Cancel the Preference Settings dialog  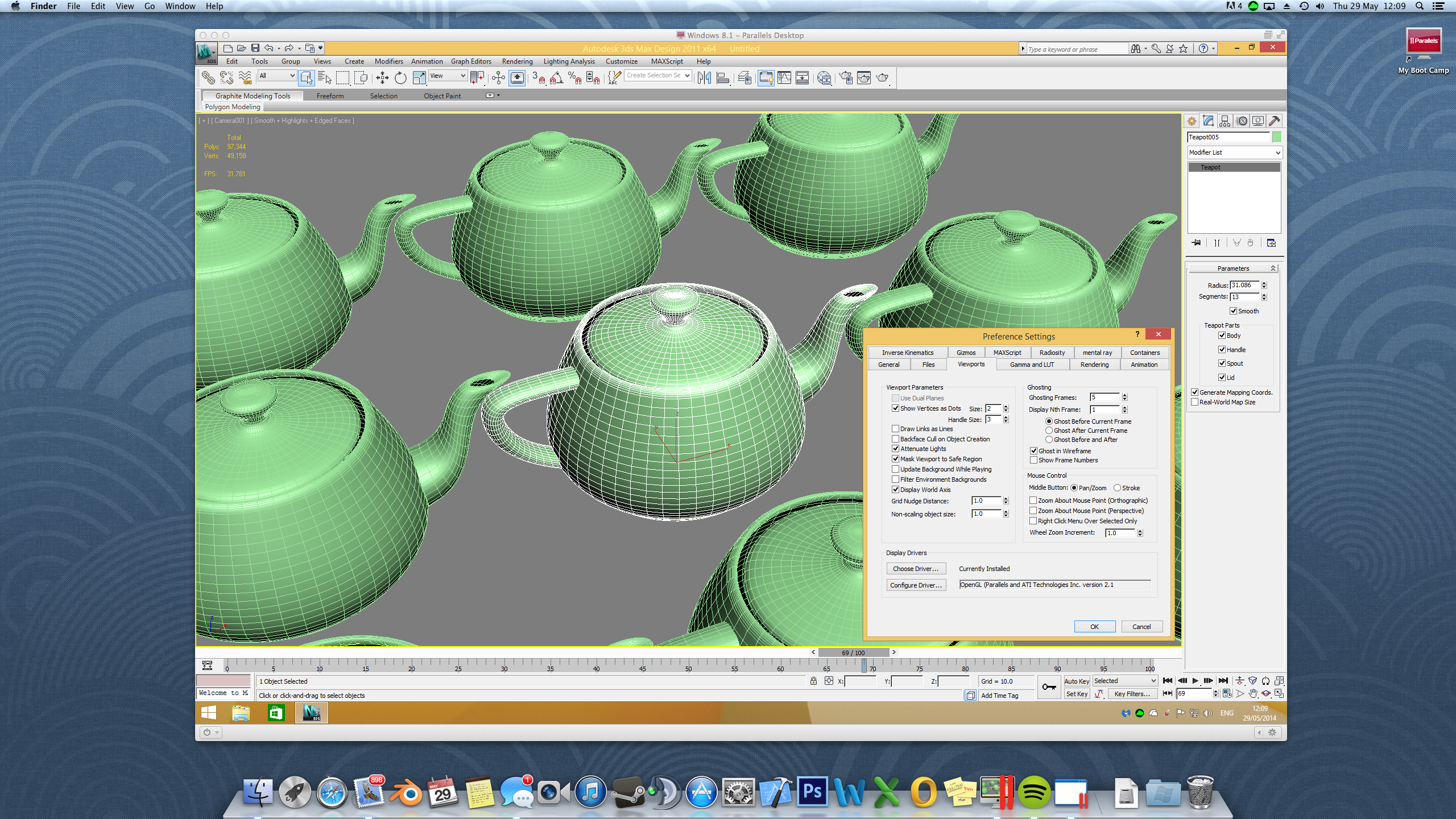pyautogui.click(x=1141, y=627)
